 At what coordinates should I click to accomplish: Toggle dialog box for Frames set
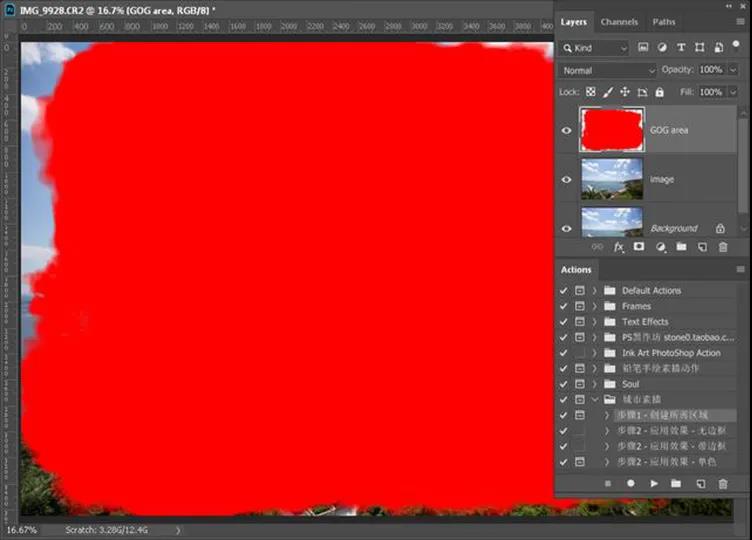point(580,306)
